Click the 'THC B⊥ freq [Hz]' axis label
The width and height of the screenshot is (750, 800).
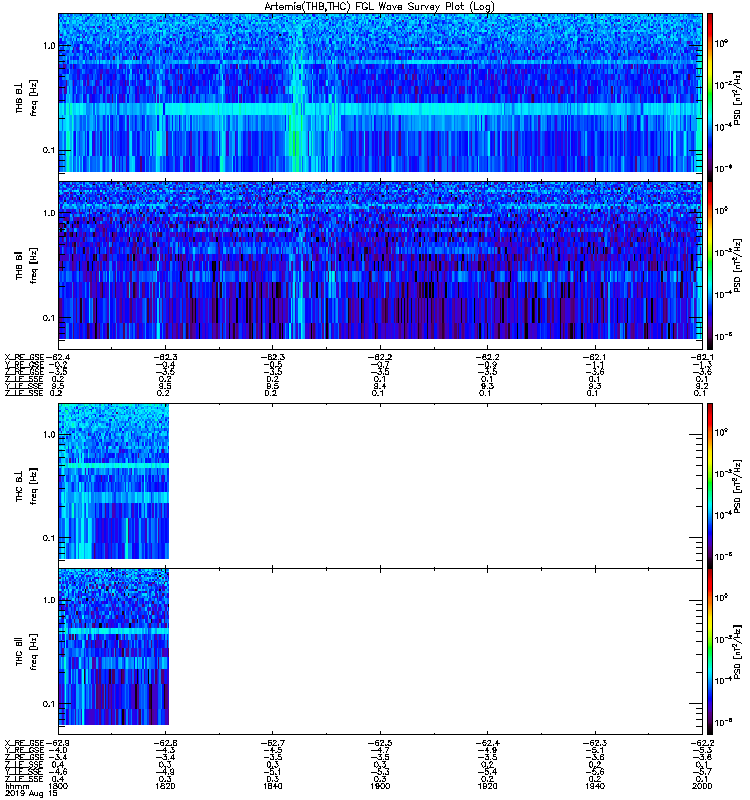coord(26,486)
